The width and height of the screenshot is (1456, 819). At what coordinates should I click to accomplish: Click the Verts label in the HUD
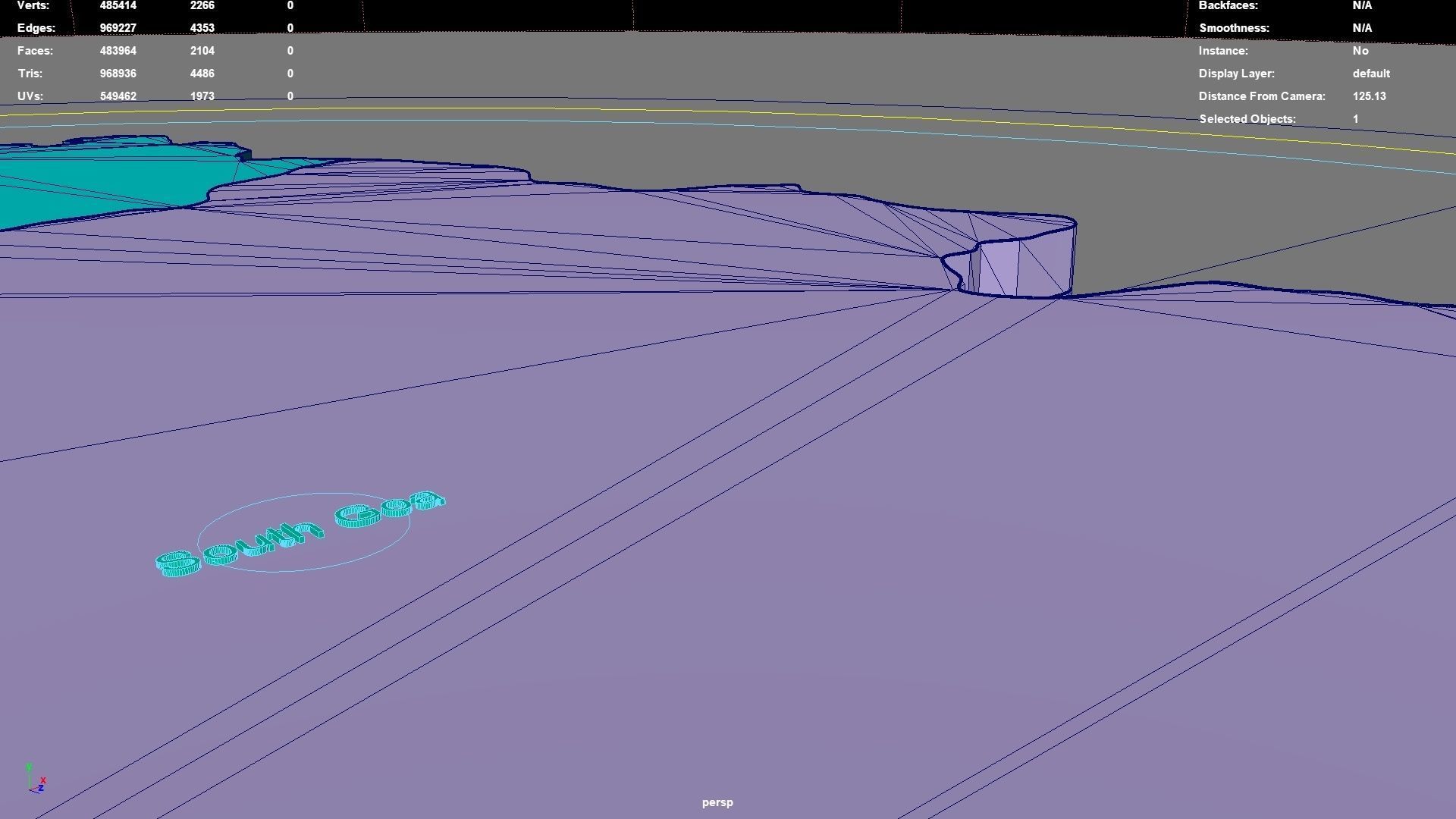(33, 5)
